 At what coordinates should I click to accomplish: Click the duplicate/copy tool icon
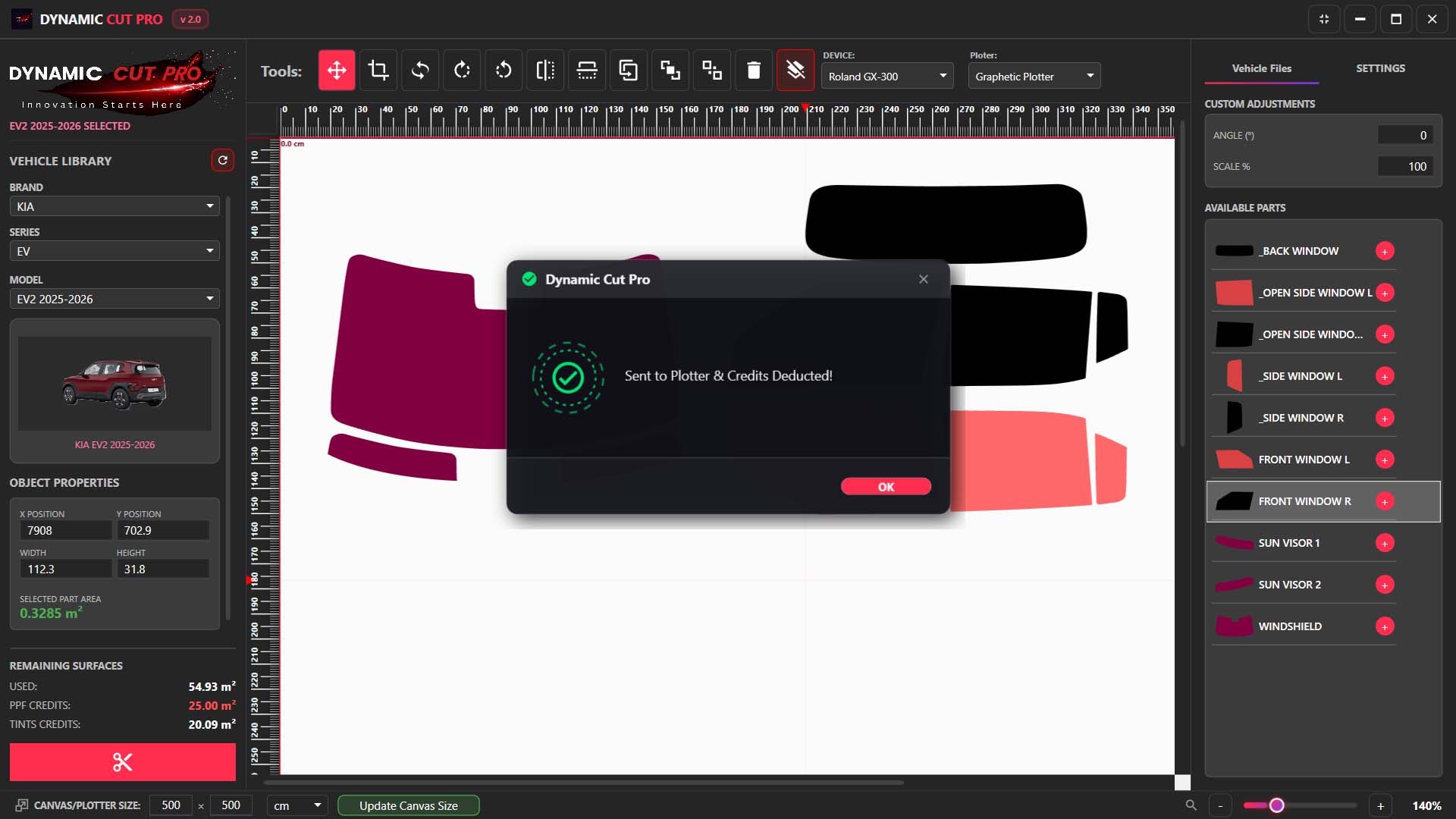pos(629,71)
